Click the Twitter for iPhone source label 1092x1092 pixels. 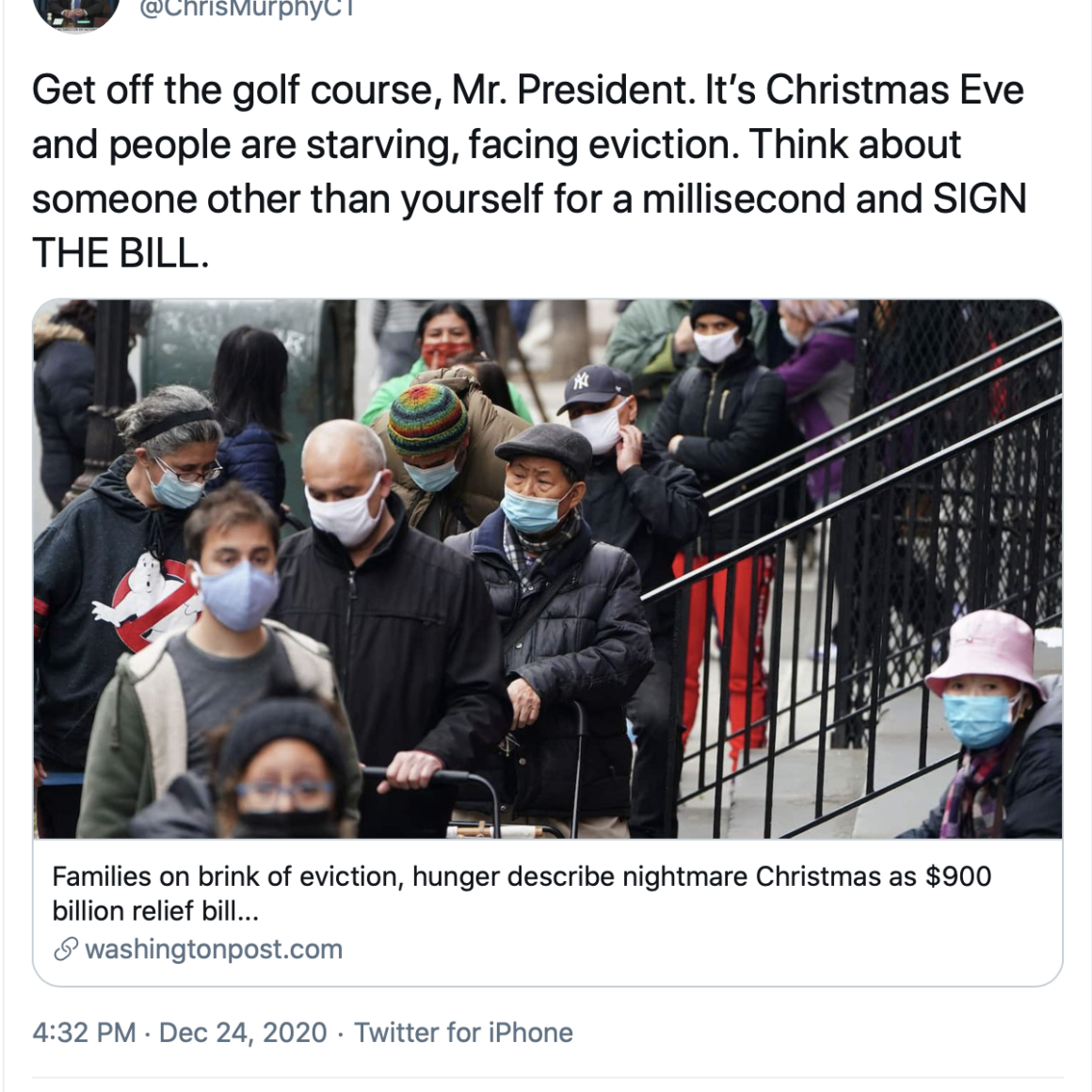[463, 1033]
